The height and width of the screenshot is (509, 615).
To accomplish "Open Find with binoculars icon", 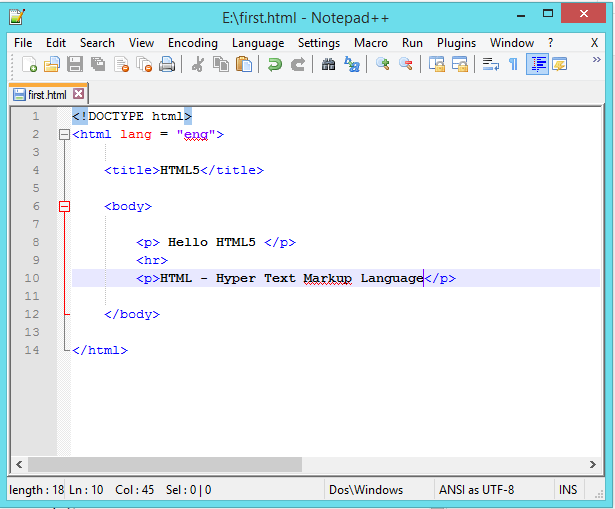I will [x=328, y=64].
